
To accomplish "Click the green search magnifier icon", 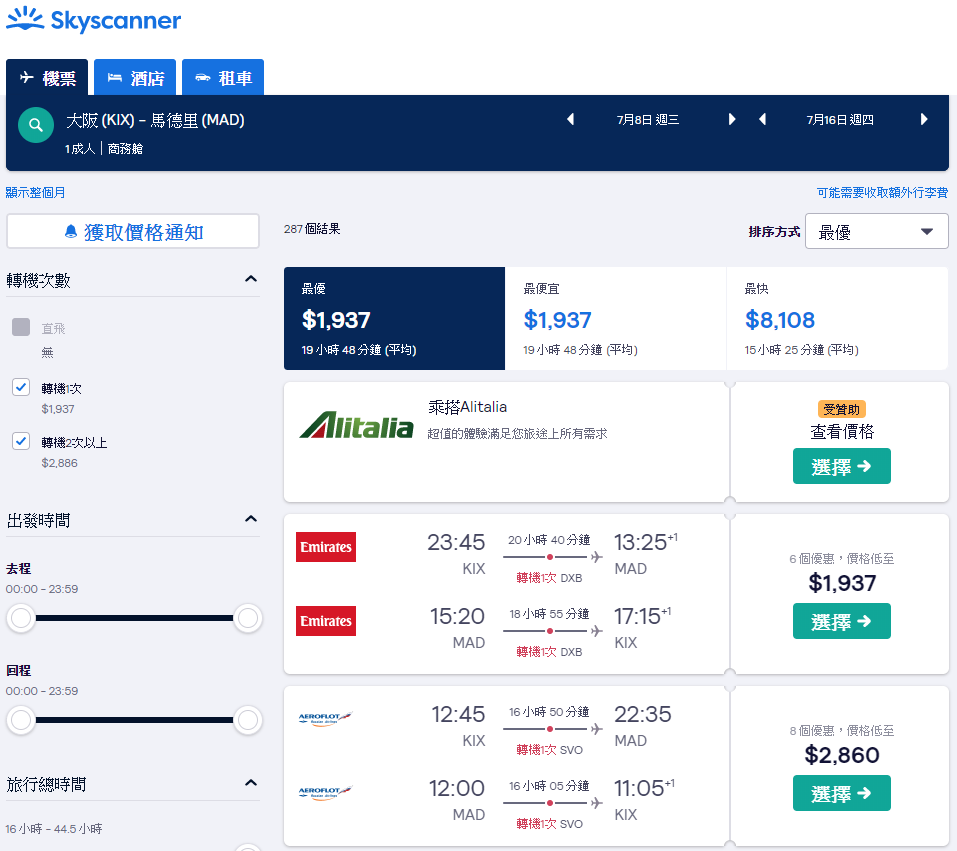I will [x=36, y=125].
